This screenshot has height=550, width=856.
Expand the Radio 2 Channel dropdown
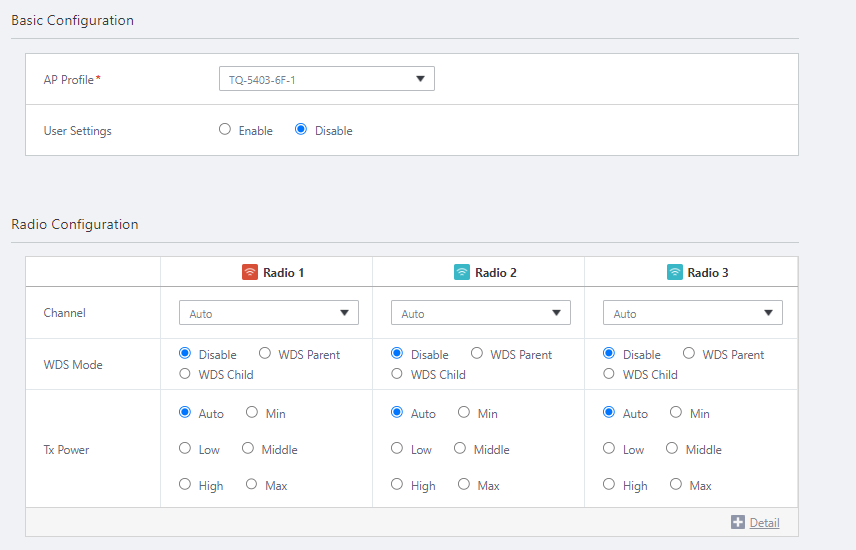coord(480,313)
